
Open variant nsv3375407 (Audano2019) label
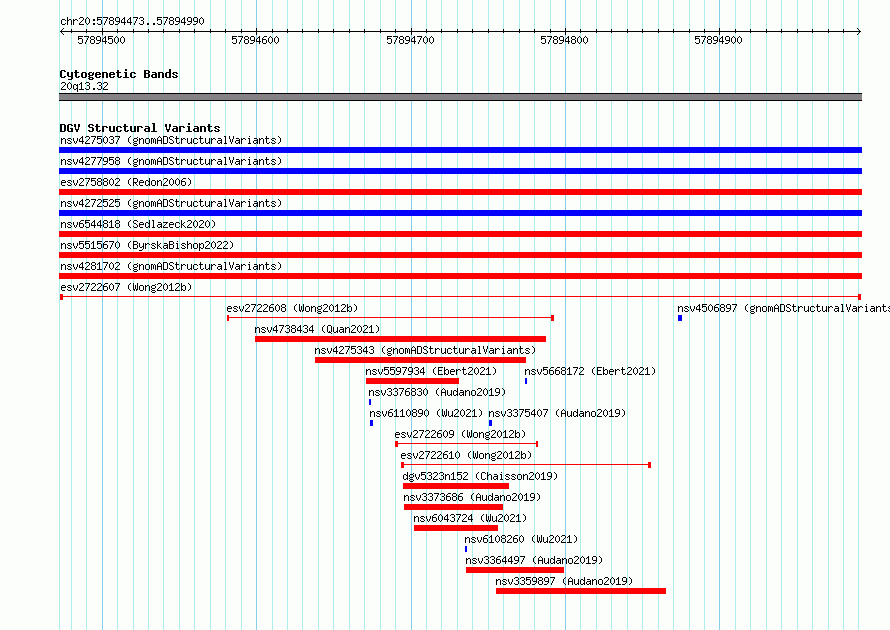(x=557, y=413)
